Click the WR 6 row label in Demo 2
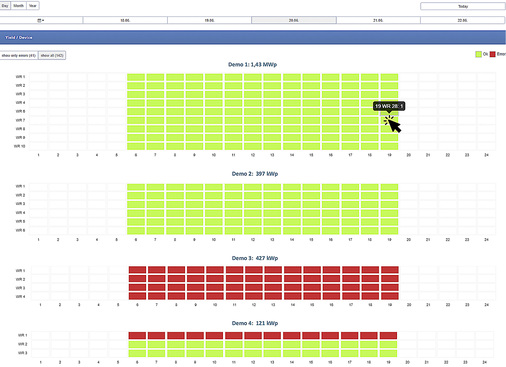506x367 pixels. pos(21,230)
